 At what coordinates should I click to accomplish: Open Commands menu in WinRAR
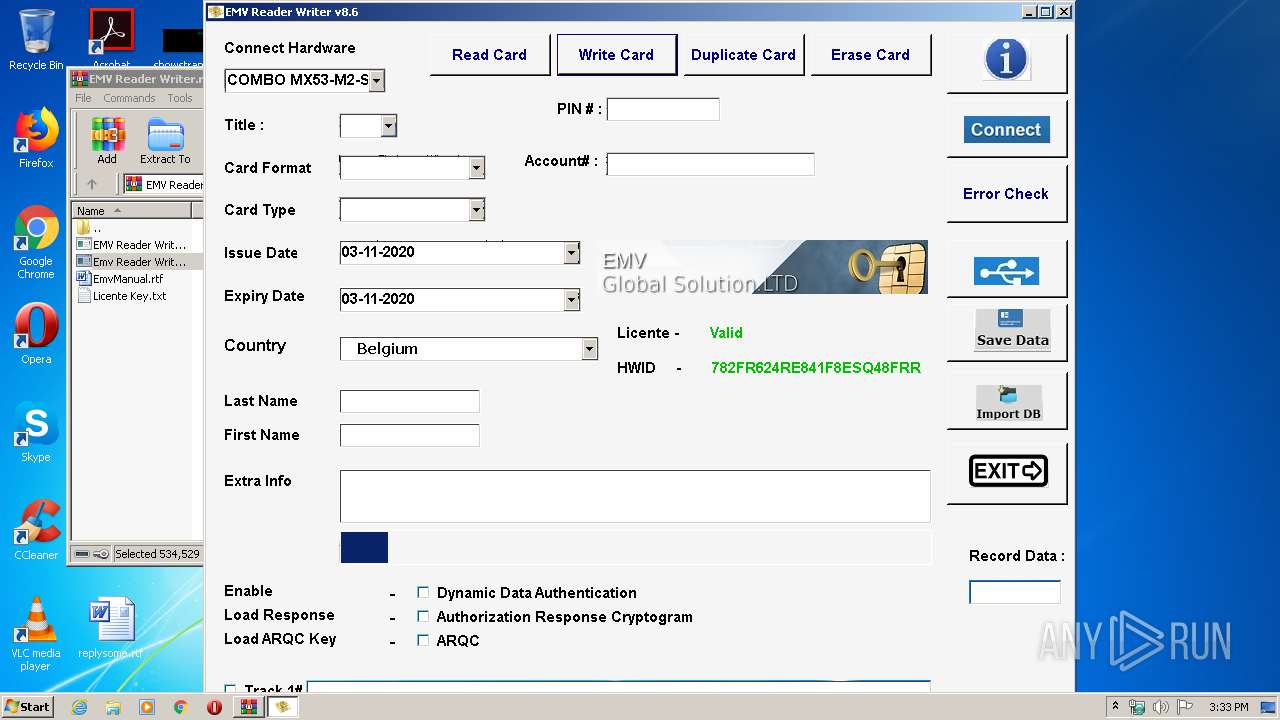(129, 98)
